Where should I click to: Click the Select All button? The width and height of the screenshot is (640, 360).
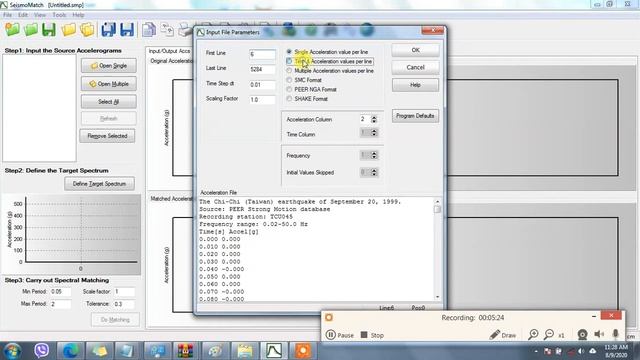click(109, 102)
